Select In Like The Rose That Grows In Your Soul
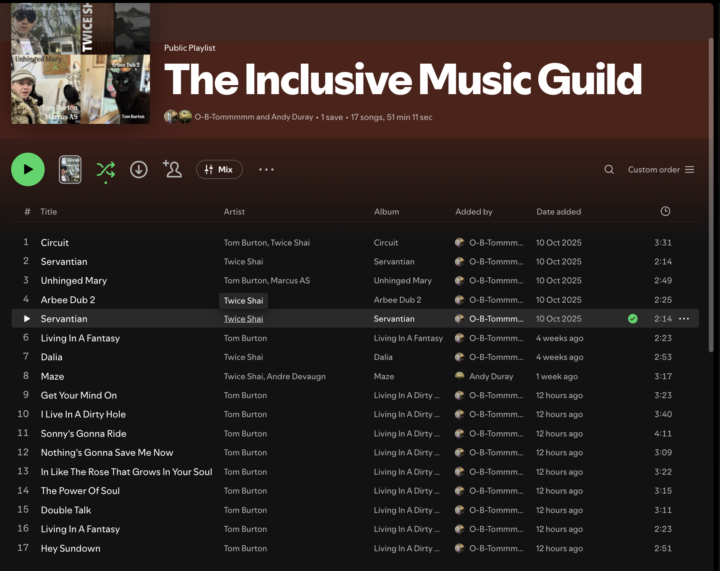720x571 pixels. 126,472
